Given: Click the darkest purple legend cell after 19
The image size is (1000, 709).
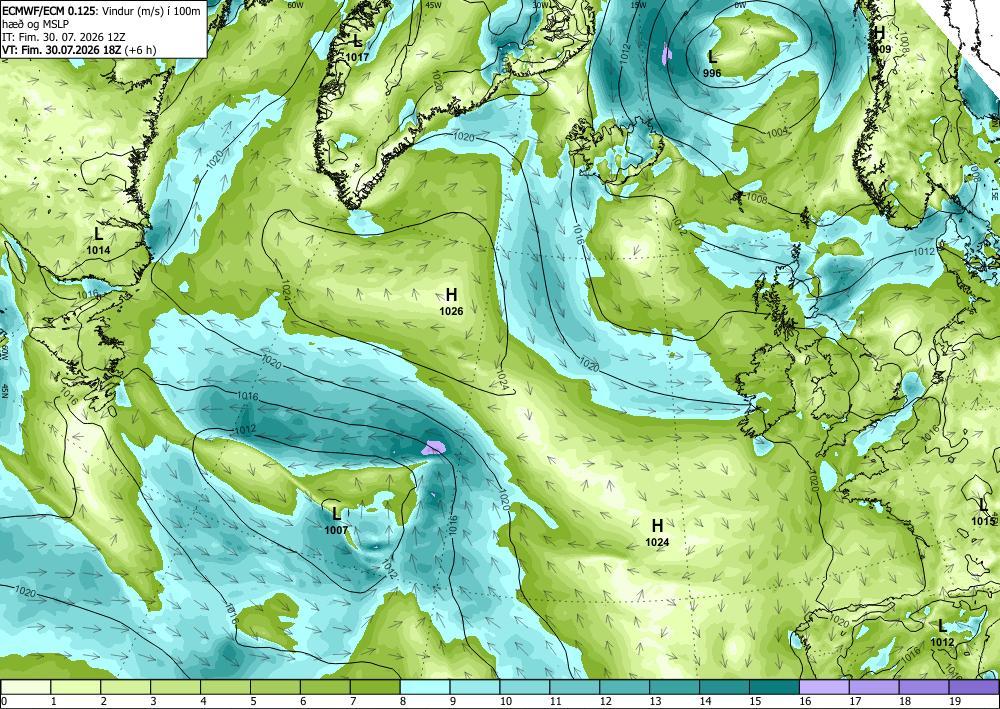Looking at the screenshot, I should pos(974,686).
